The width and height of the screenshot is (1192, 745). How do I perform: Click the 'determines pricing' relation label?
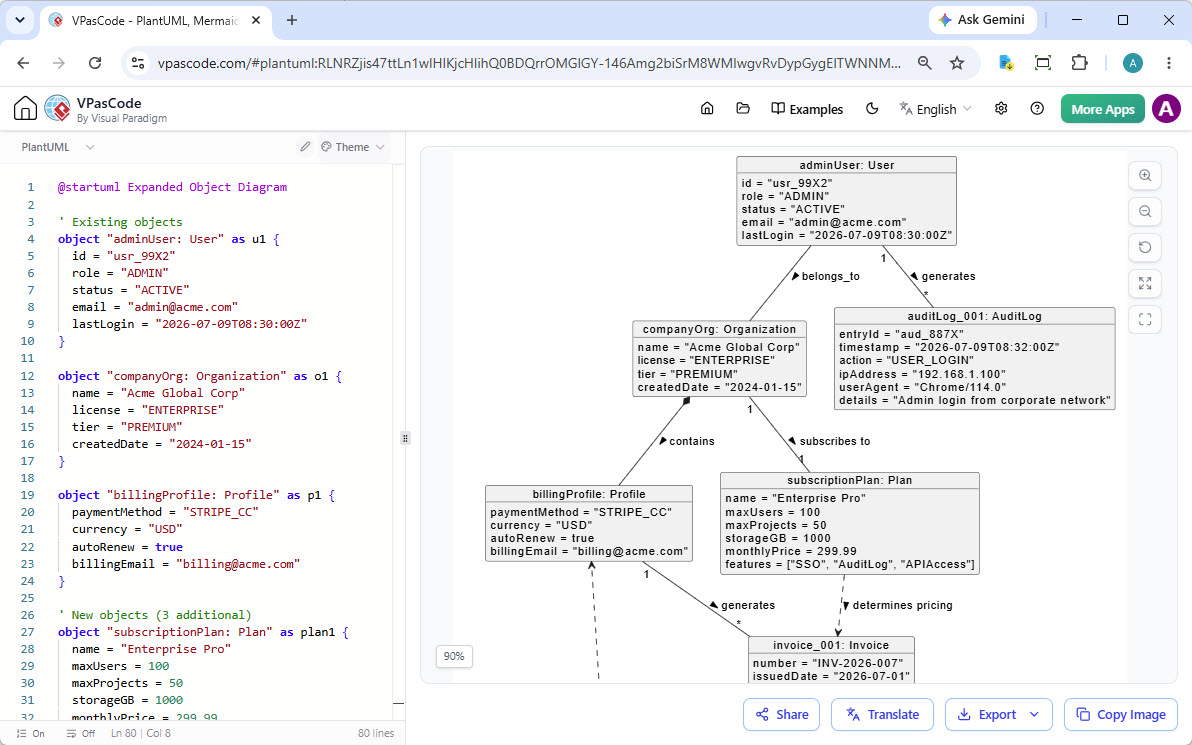click(x=902, y=605)
